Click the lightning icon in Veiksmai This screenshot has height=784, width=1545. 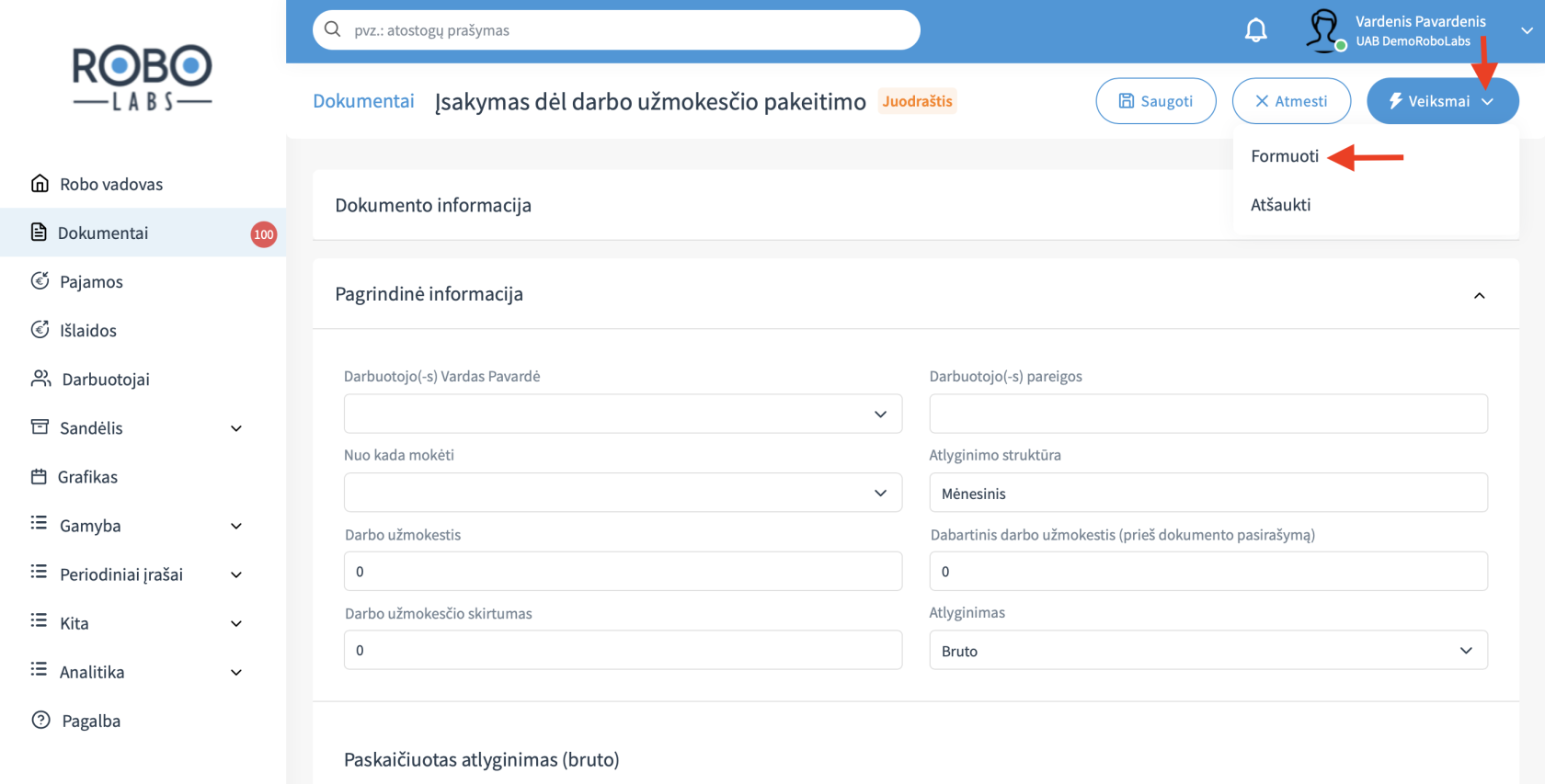click(x=1396, y=101)
